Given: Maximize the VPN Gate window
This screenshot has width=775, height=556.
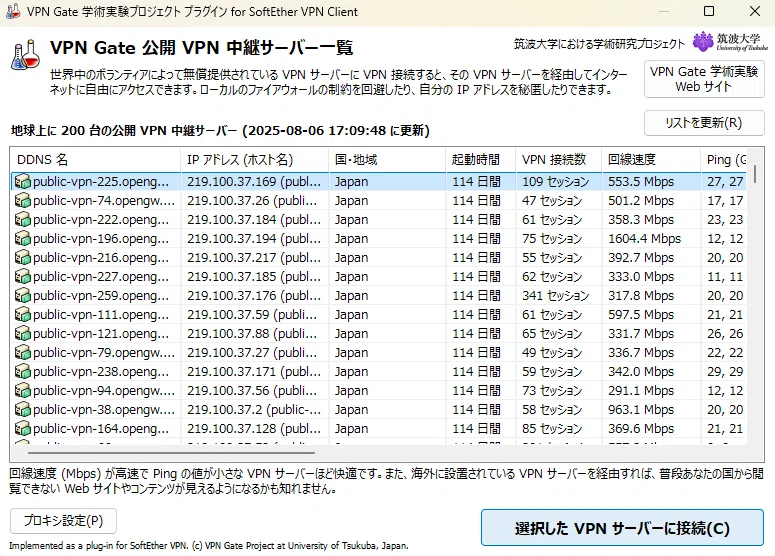Looking at the screenshot, I should pos(709,11).
